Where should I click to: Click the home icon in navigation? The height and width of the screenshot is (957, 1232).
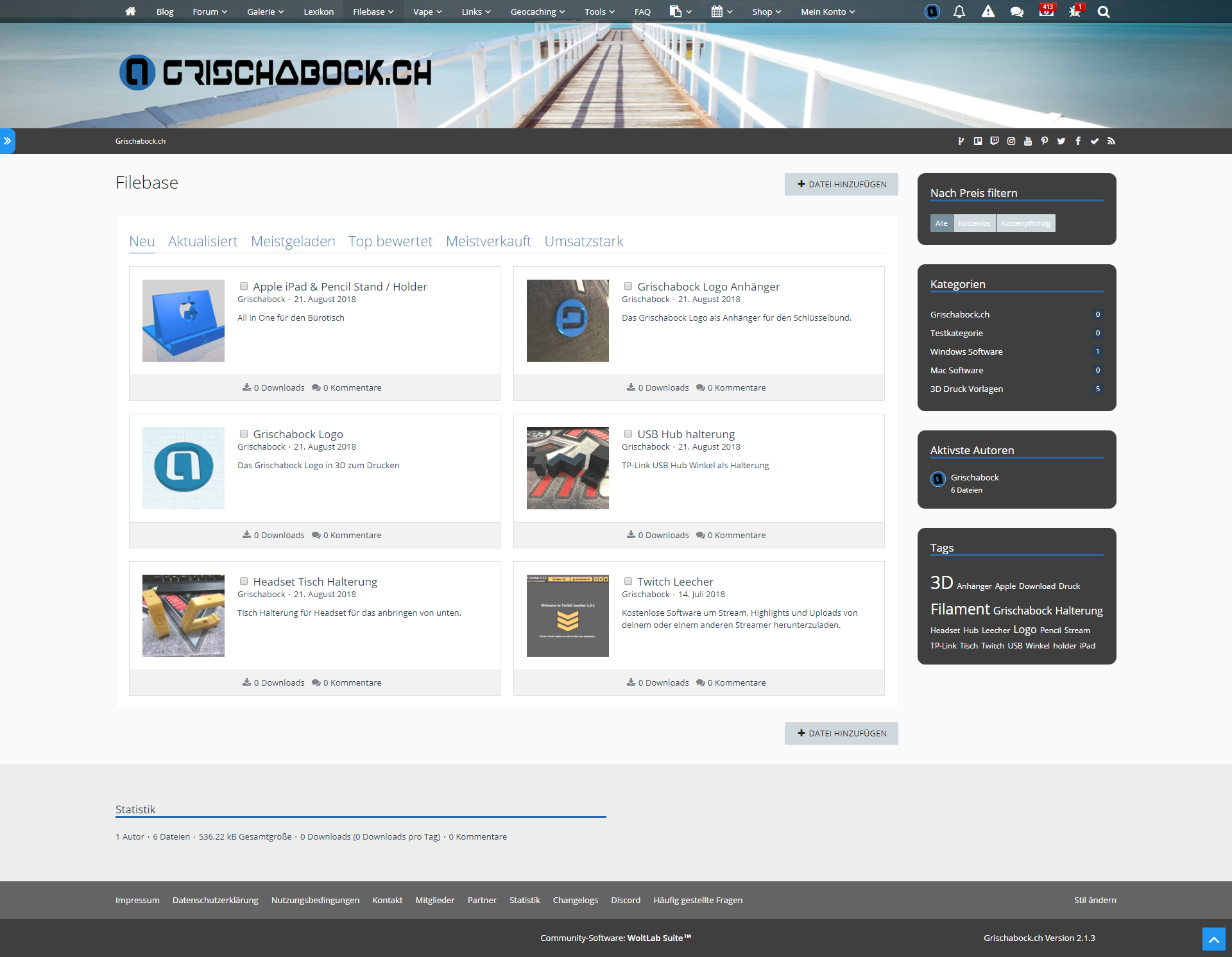point(130,12)
